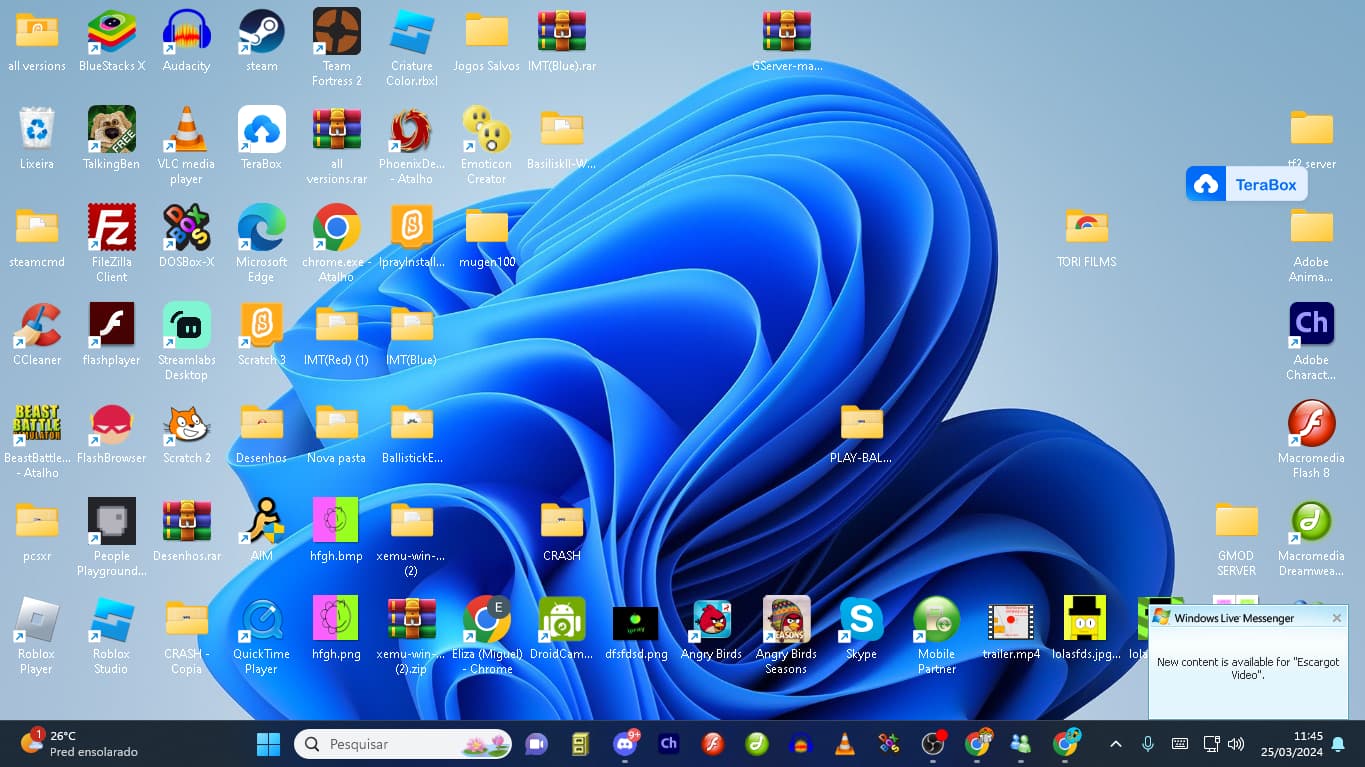This screenshot has height=767, width=1365.
Task: Open the volume control in system tray
Action: coord(1236,744)
